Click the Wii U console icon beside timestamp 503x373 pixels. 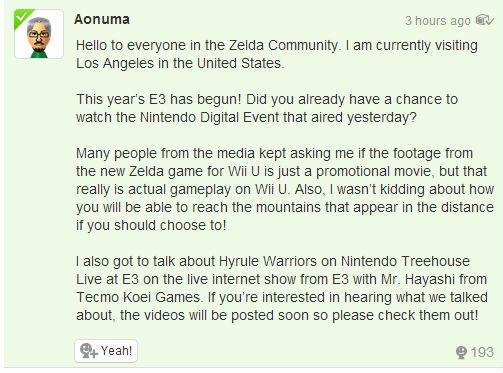[x=484, y=20]
